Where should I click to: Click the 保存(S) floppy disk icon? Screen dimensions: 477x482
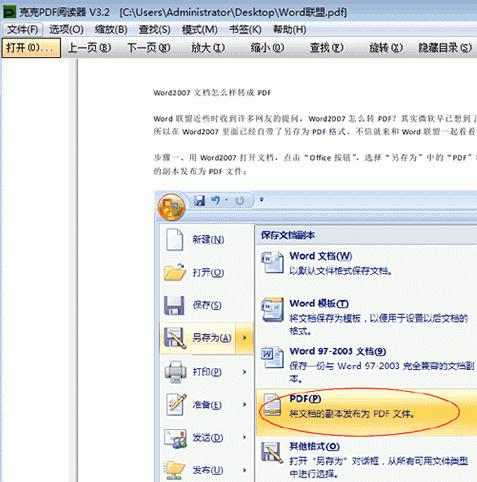click(x=174, y=305)
